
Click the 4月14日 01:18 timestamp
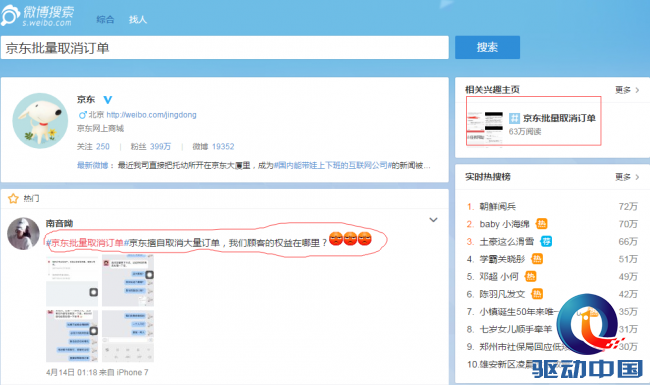coord(71,372)
